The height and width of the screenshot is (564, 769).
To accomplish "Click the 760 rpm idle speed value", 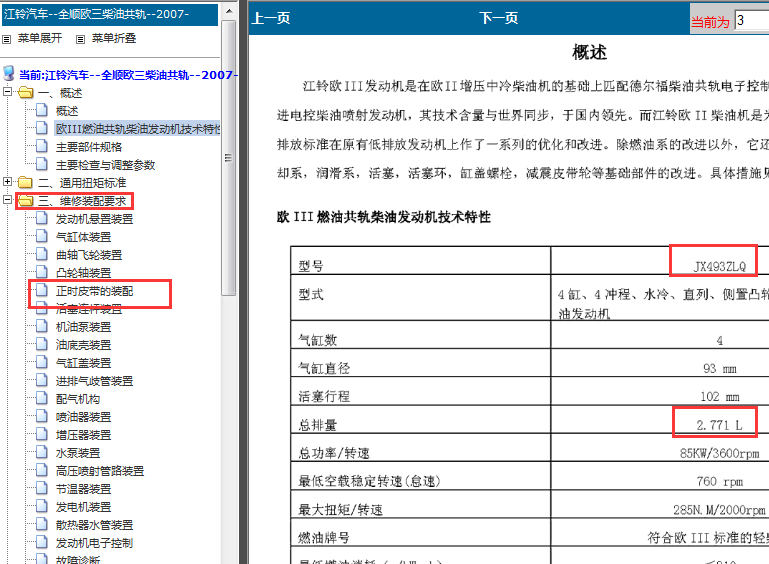I will pos(719,482).
